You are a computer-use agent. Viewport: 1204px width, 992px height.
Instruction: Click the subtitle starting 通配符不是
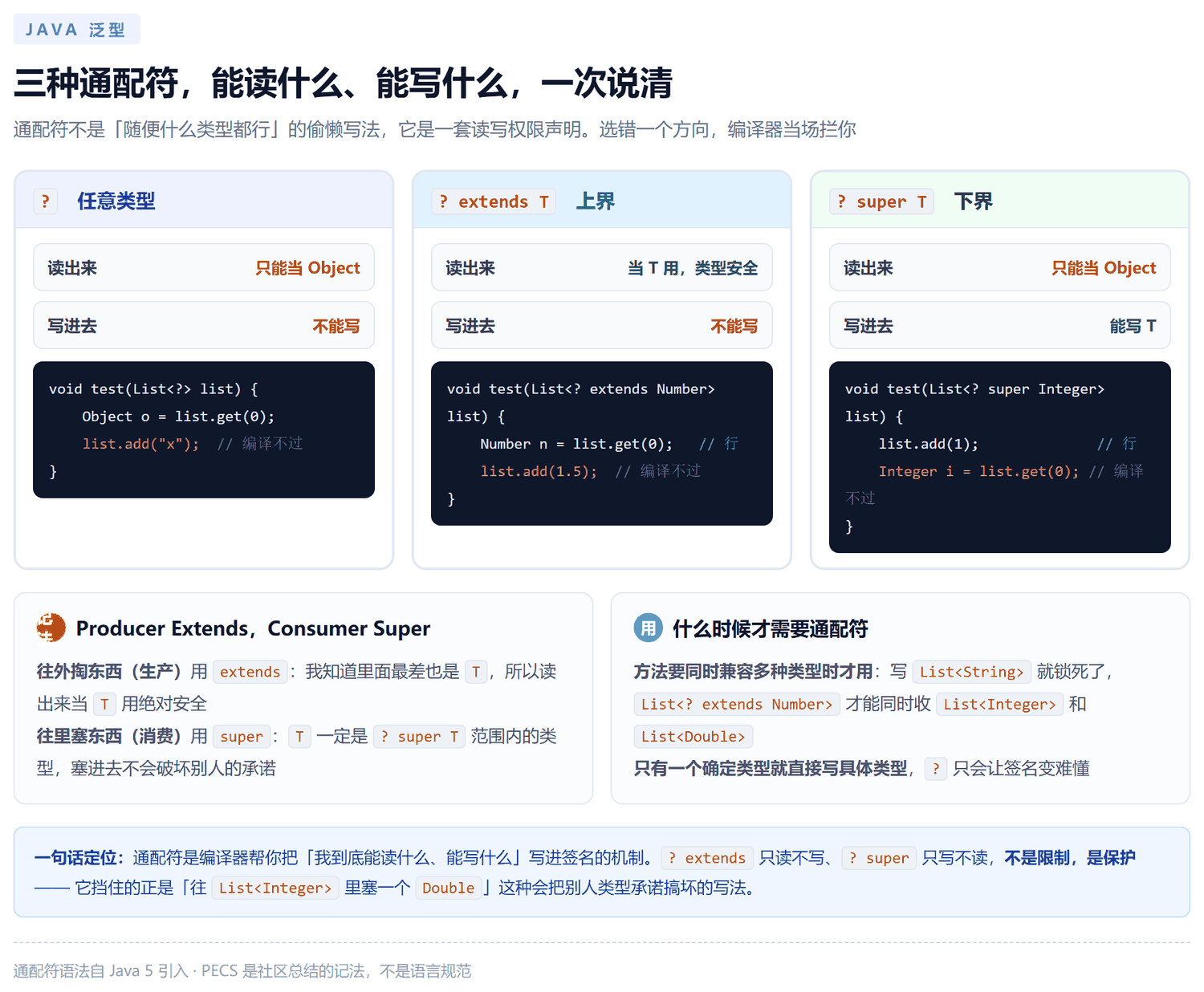coord(435,129)
